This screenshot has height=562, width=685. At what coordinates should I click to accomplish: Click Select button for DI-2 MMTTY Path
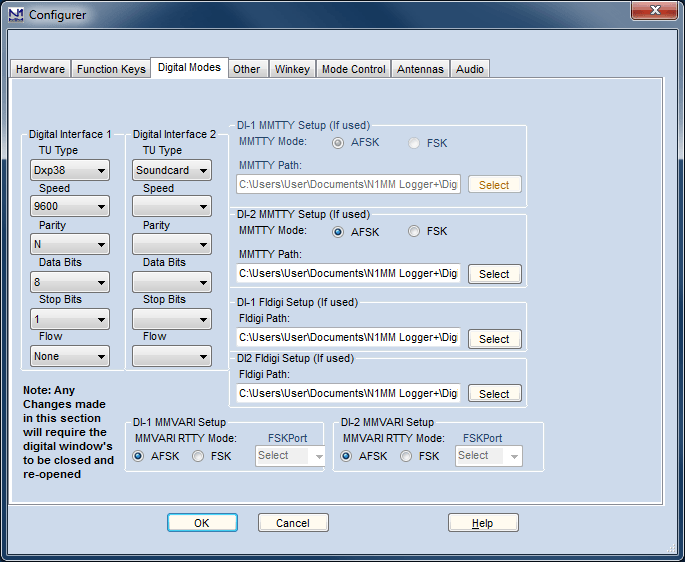click(495, 274)
